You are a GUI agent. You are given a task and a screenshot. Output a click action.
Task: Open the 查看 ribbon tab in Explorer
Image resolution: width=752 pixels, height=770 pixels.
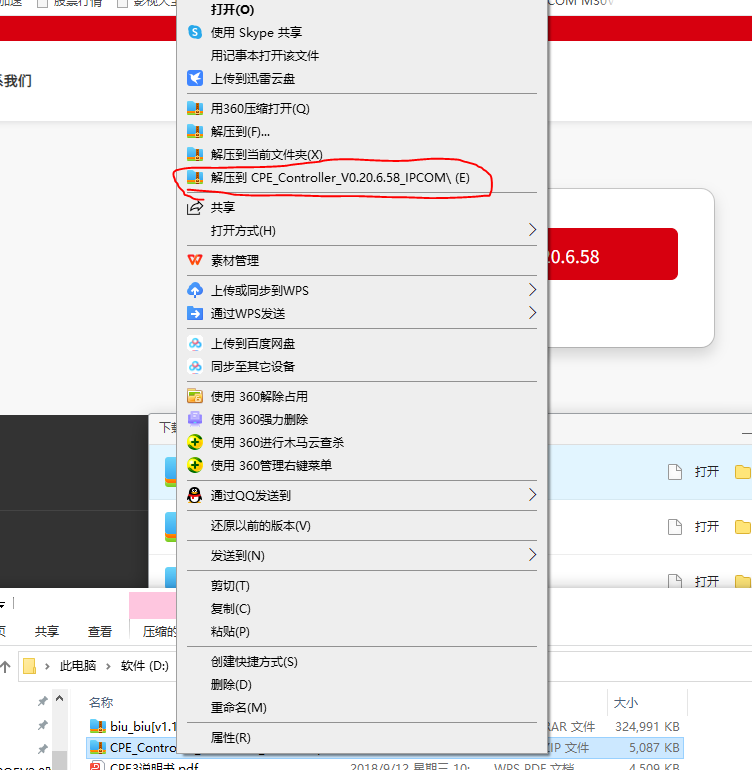[x=100, y=631]
